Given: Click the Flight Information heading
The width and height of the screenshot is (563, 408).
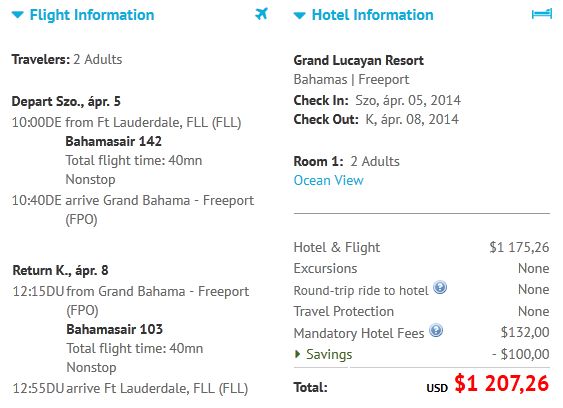Looking at the screenshot, I should point(92,15).
